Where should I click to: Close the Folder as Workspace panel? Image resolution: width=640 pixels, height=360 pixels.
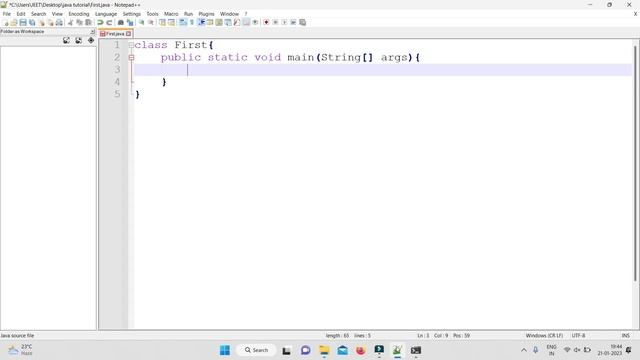(93, 31)
